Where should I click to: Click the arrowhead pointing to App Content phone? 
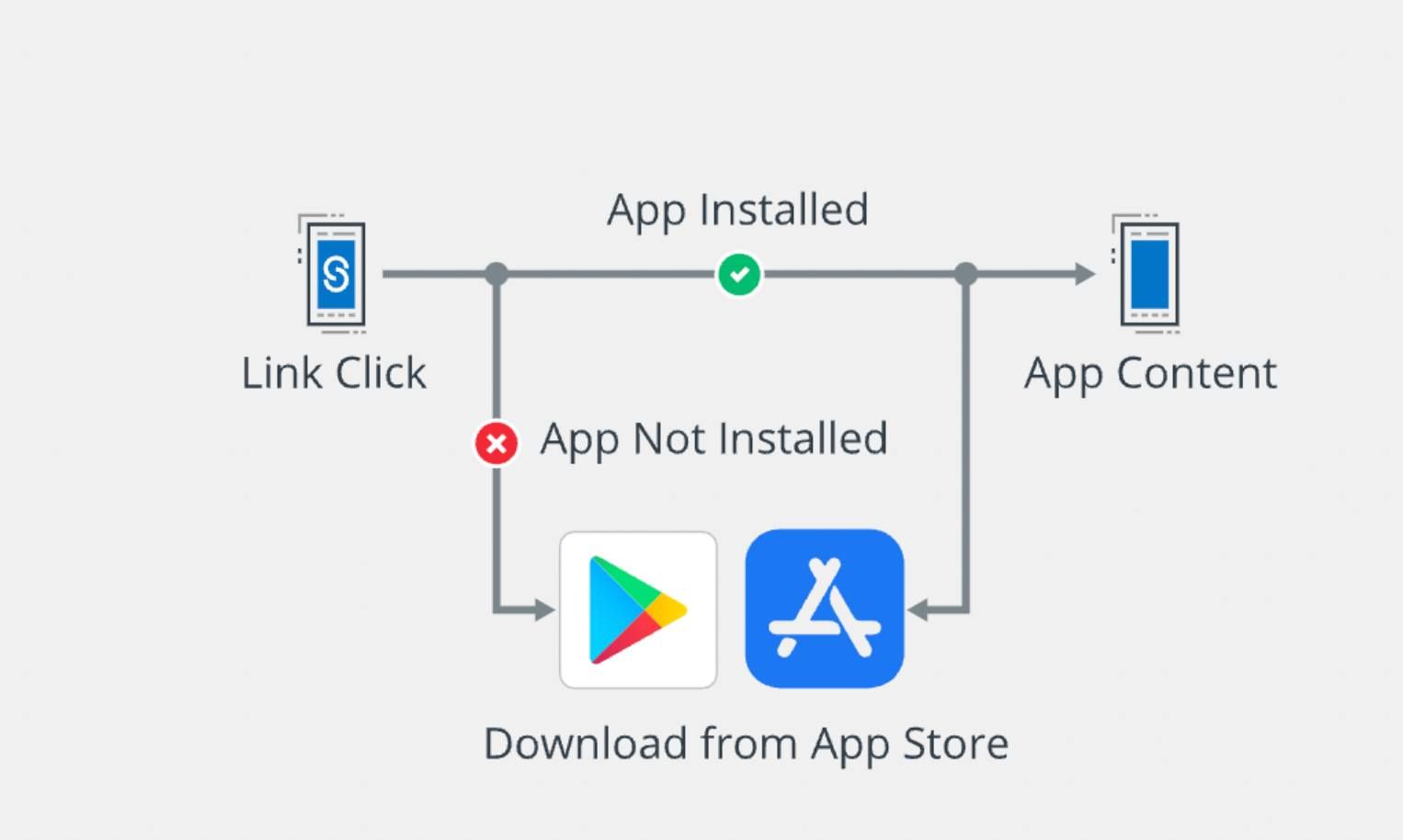(1086, 274)
